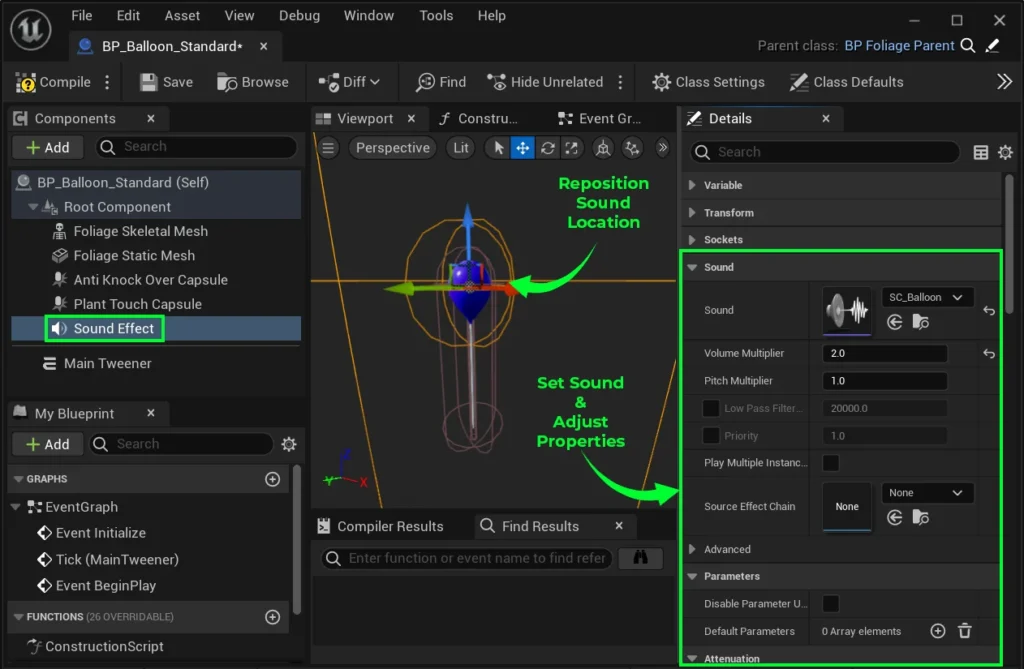The height and width of the screenshot is (669, 1024).
Task: Select the rotate tool in viewport toolbar
Action: coord(547,148)
